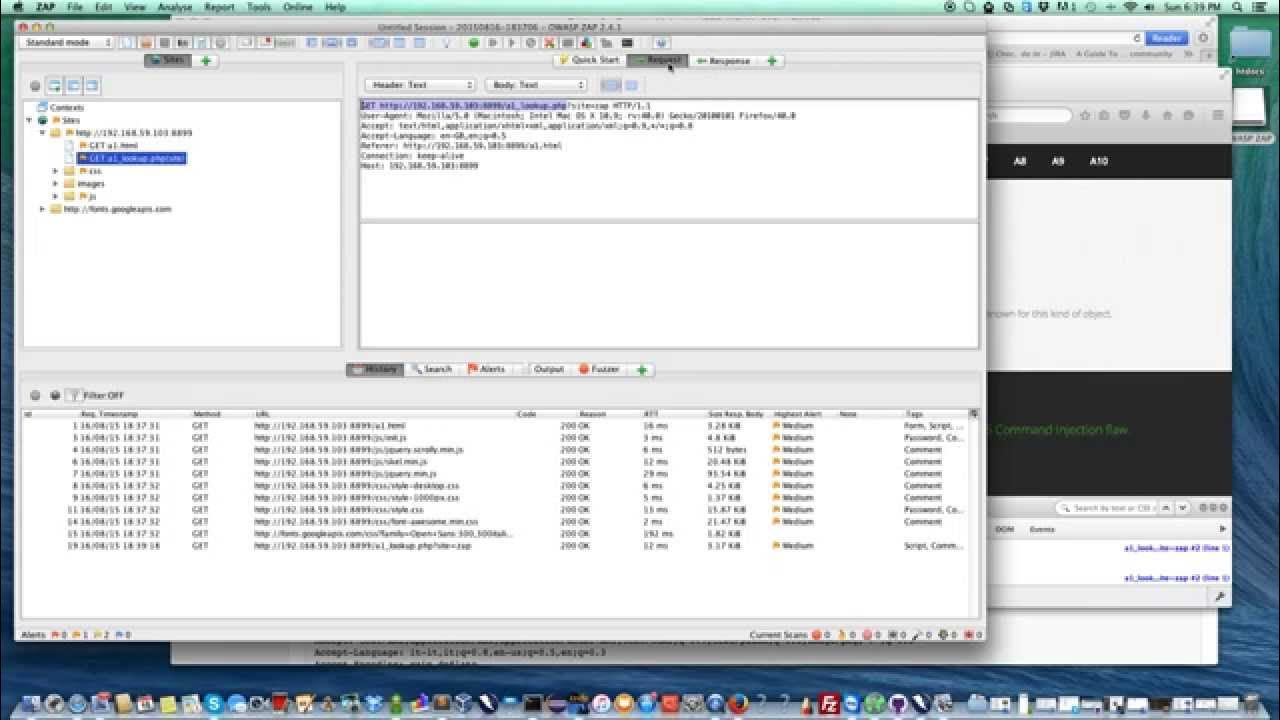Toggle the expand Sites tabs layout icon
This screenshot has width=1280, height=720.
tap(312, 42)
